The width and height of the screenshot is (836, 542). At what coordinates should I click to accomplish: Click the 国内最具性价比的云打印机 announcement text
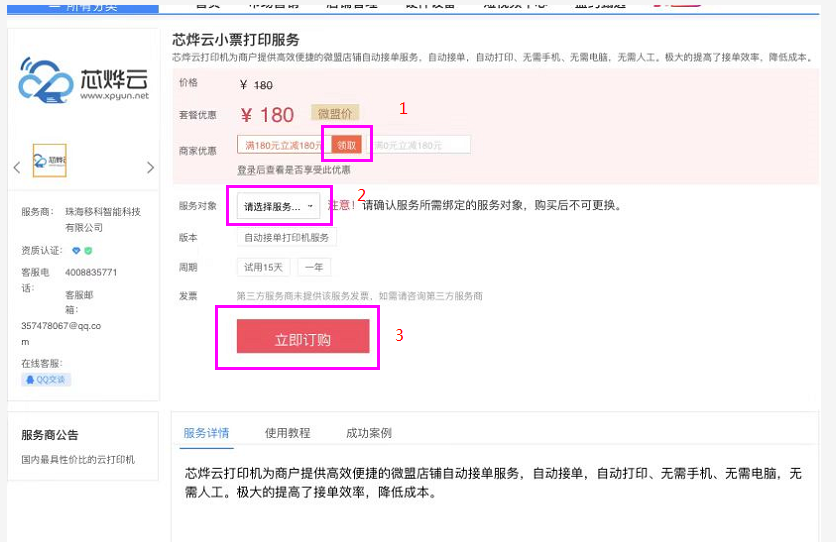(78, 459)
